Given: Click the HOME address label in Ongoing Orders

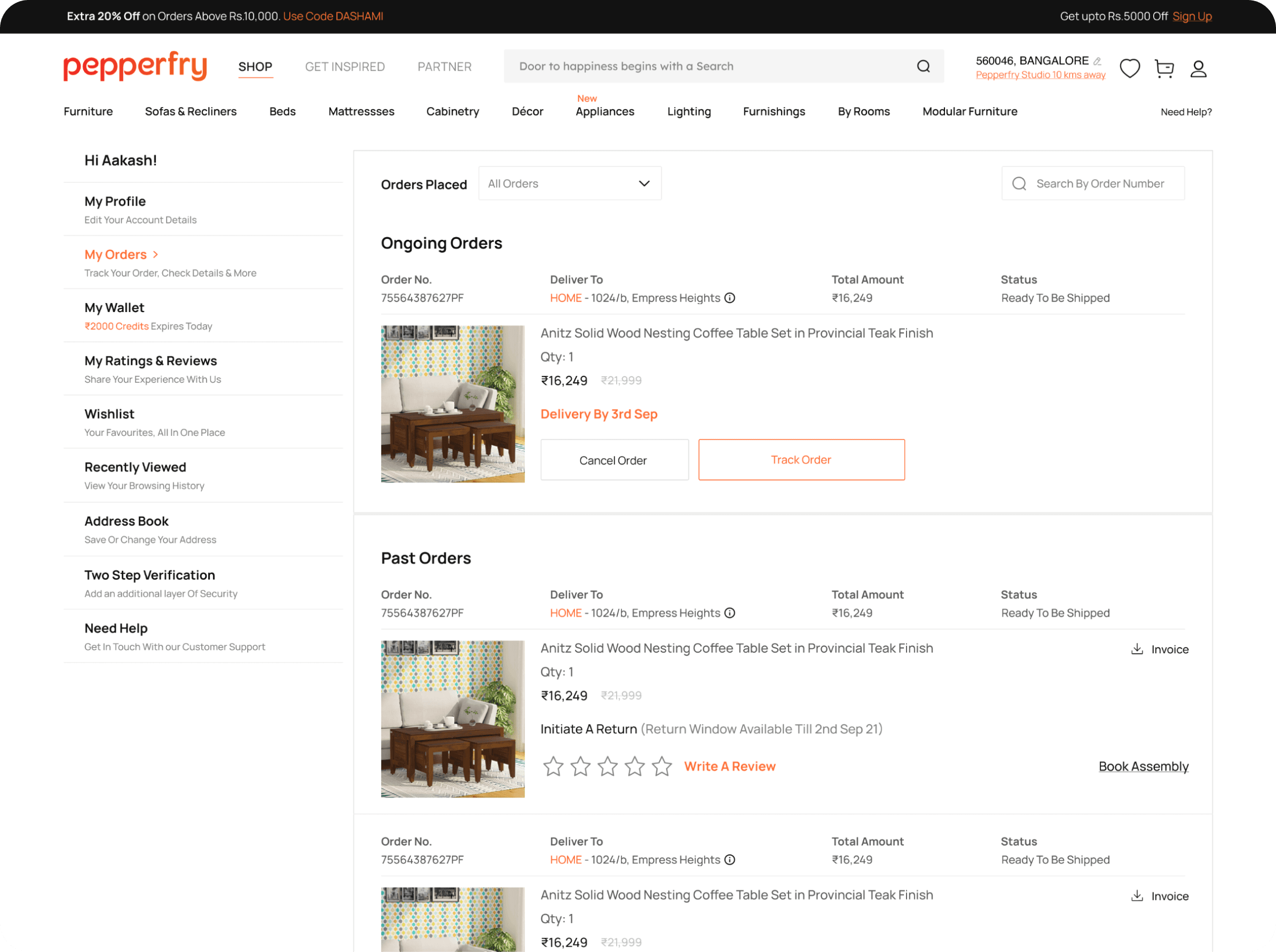Looking at the screenshot, I should [565, 298].
